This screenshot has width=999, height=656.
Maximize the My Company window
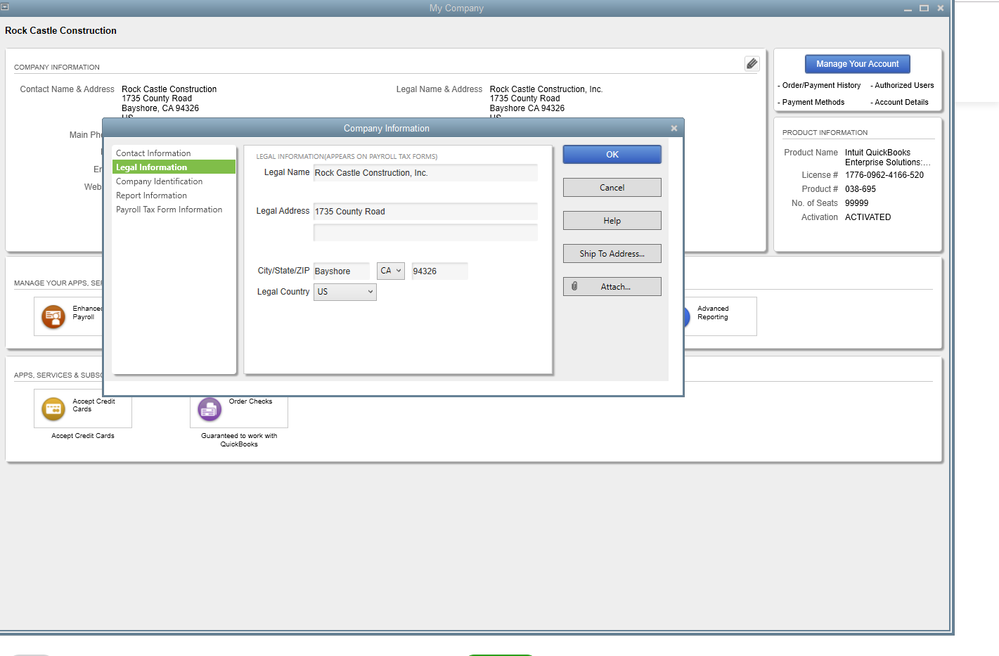924,8
